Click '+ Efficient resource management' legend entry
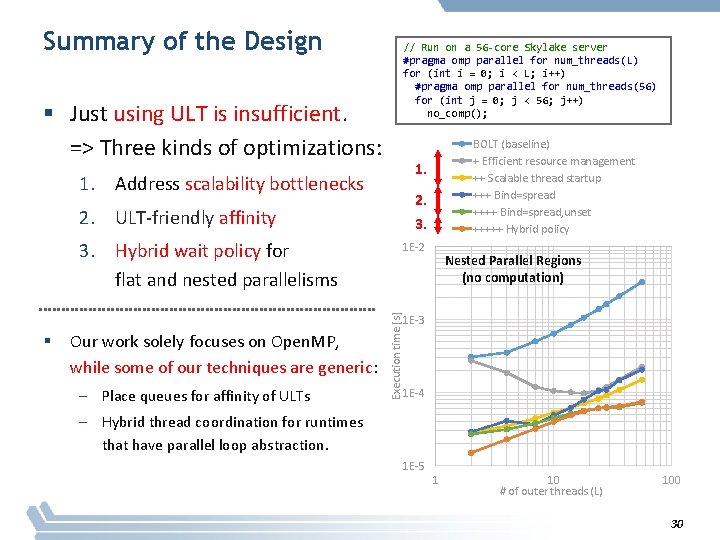This screenshot has width=720, height=540. click(543, 161)
